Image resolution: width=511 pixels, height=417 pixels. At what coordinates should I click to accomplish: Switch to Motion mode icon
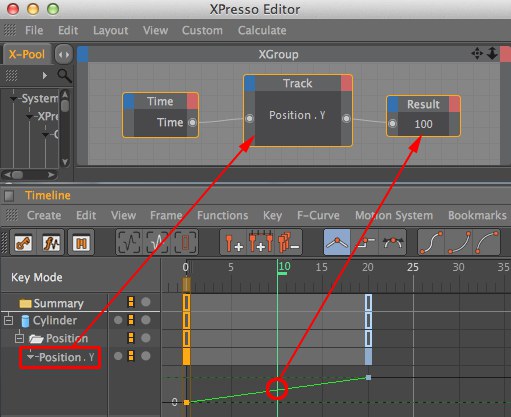click(x=81, y=242)
